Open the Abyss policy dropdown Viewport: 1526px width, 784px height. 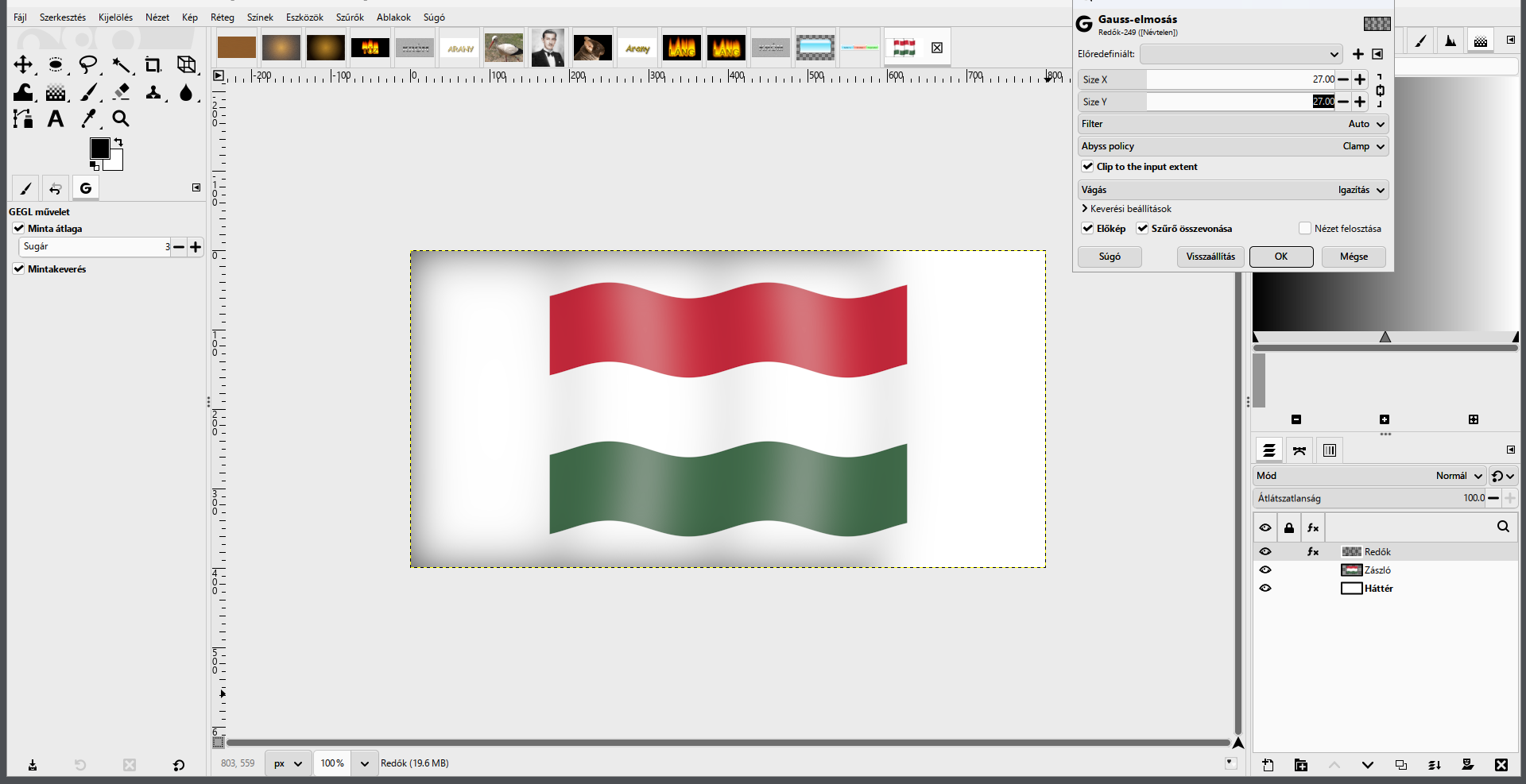(x=1233, y=146)
